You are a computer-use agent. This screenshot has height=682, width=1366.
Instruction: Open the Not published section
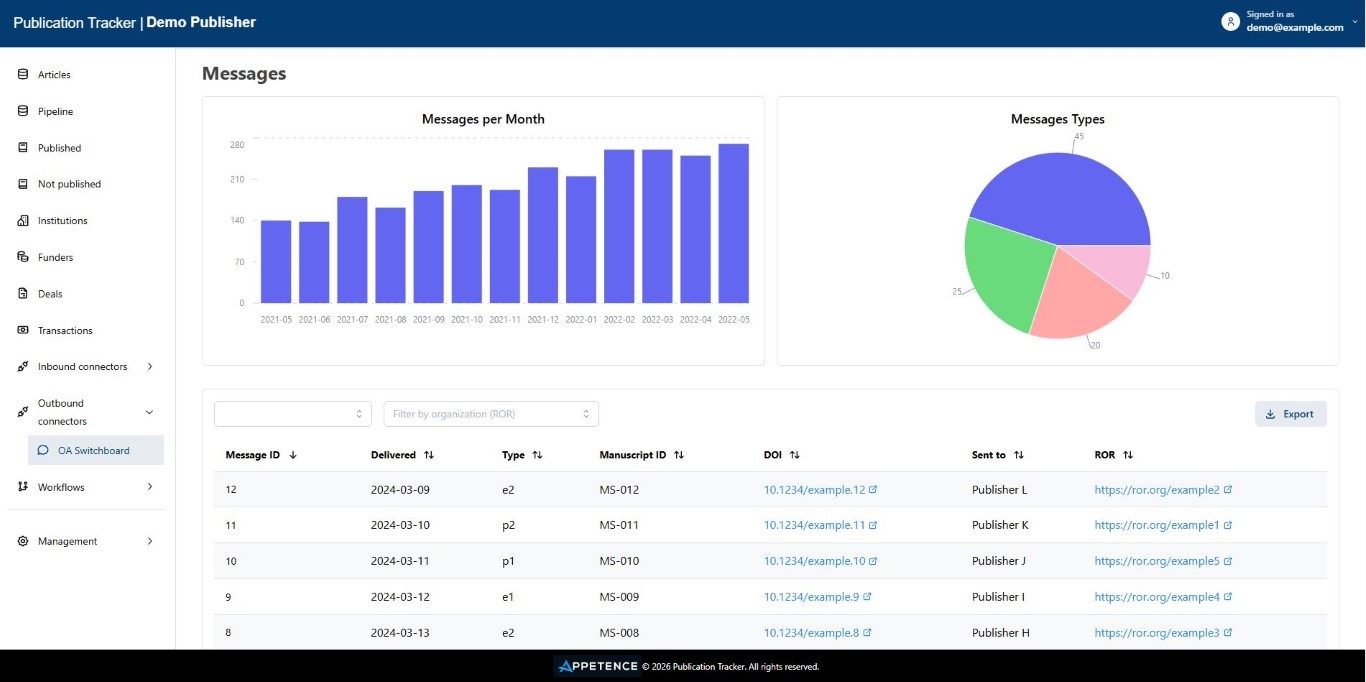click(69, 184)
